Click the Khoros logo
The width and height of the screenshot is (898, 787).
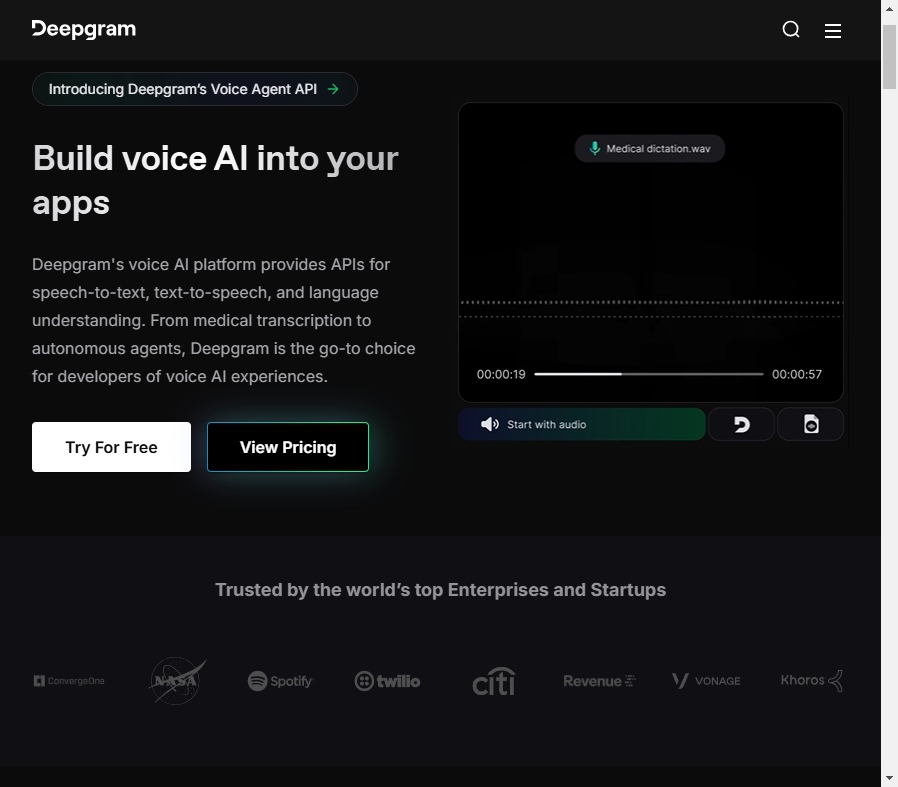811,681
